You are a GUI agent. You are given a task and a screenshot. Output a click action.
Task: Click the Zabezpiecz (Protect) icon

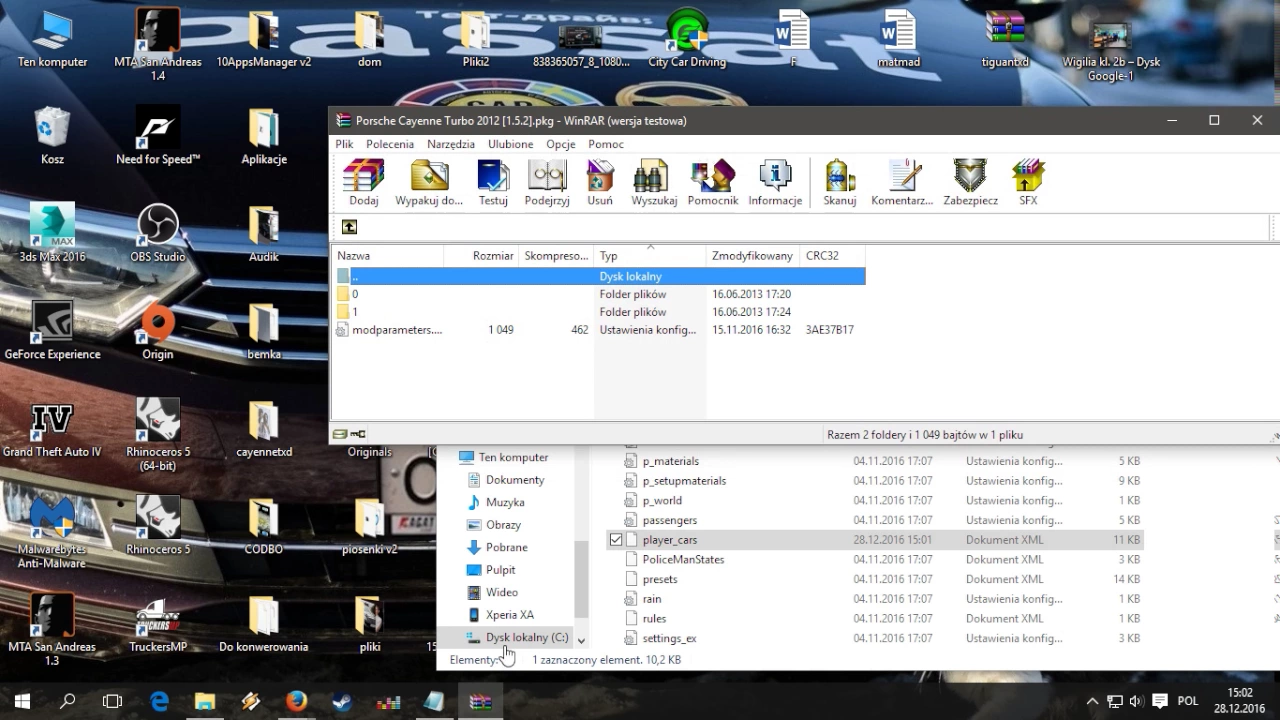971,182
